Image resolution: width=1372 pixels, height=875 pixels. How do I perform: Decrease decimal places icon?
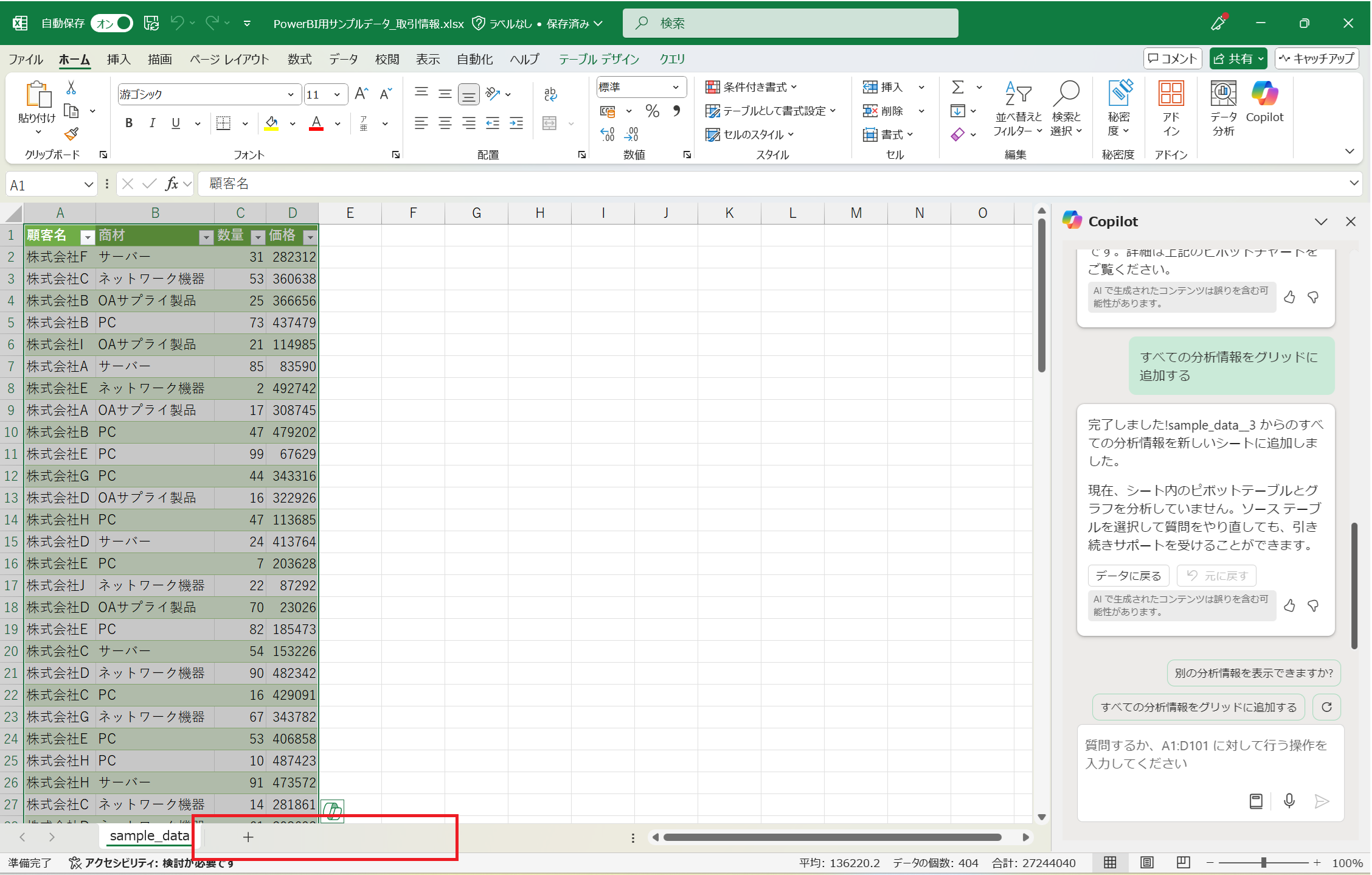632,134
